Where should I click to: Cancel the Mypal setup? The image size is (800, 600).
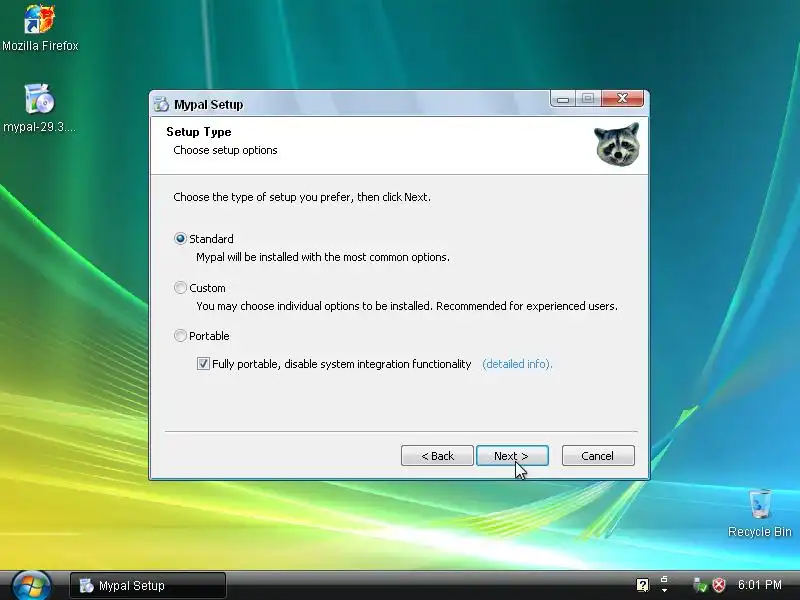pyautogui.click(x=598, y=456)
